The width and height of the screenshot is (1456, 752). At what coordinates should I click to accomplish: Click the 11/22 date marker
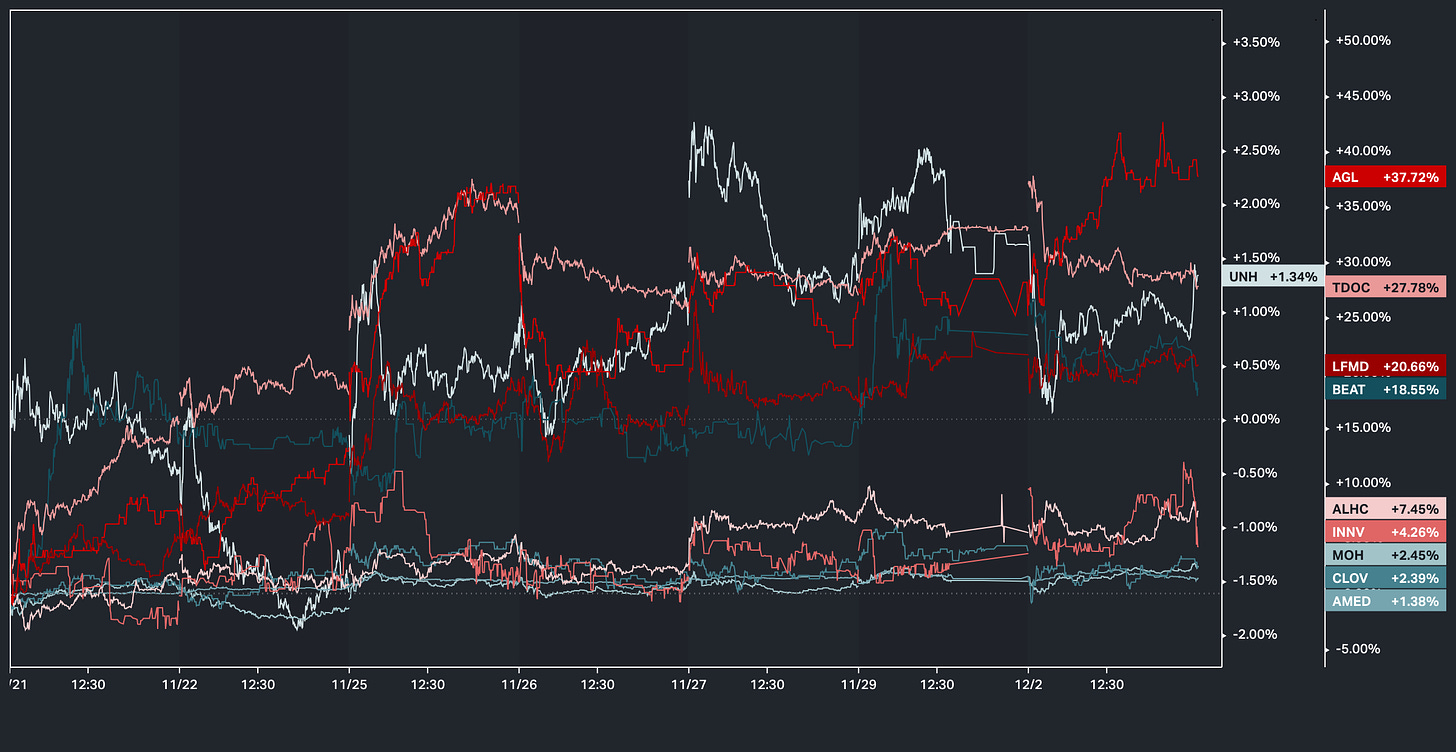click(x=179, y=685)
